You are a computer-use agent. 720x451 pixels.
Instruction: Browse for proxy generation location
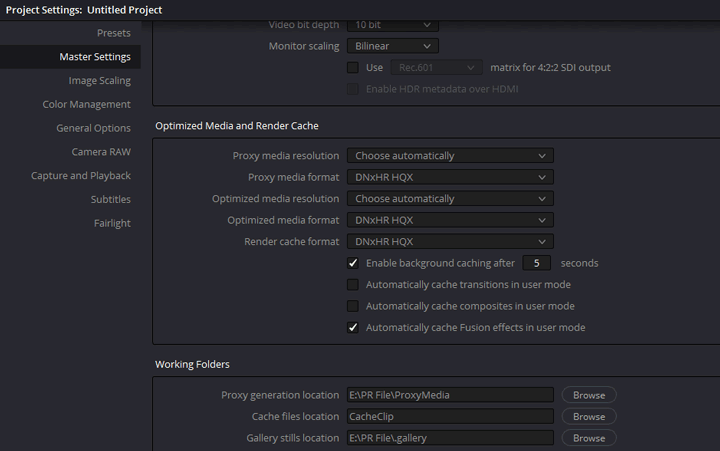[588, 395]
